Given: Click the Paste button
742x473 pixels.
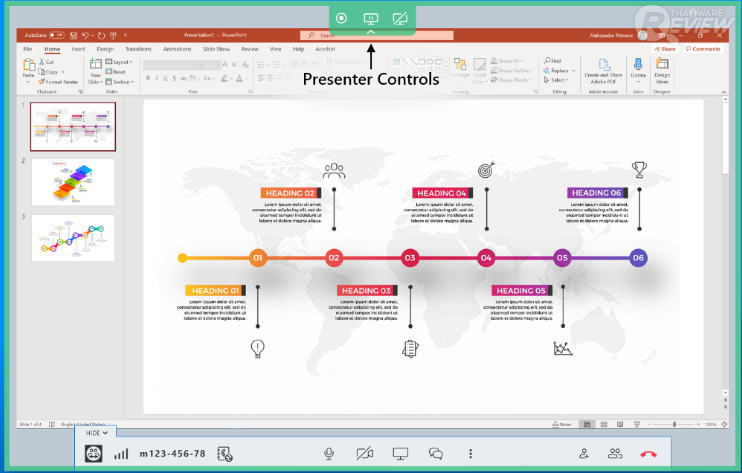Looking at the screenshot, I should [x=28, y=69].
